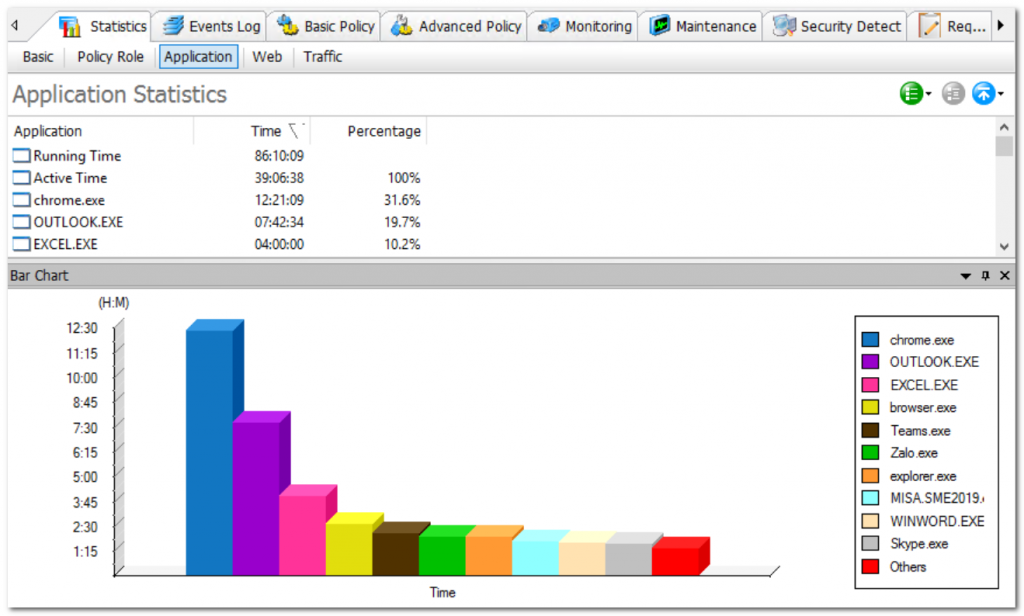
Task: Open the green list icon dropdown arrow
Action: pyautogui.click(x=929, y=94)
